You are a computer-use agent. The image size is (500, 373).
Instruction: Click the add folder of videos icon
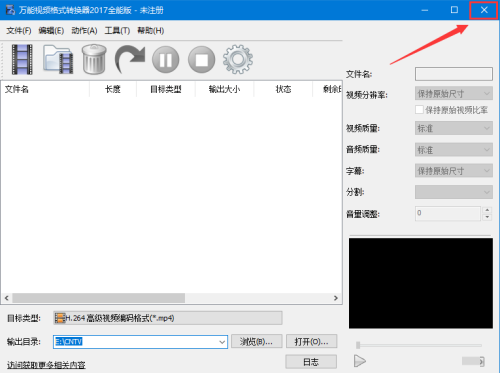[58, 59]
